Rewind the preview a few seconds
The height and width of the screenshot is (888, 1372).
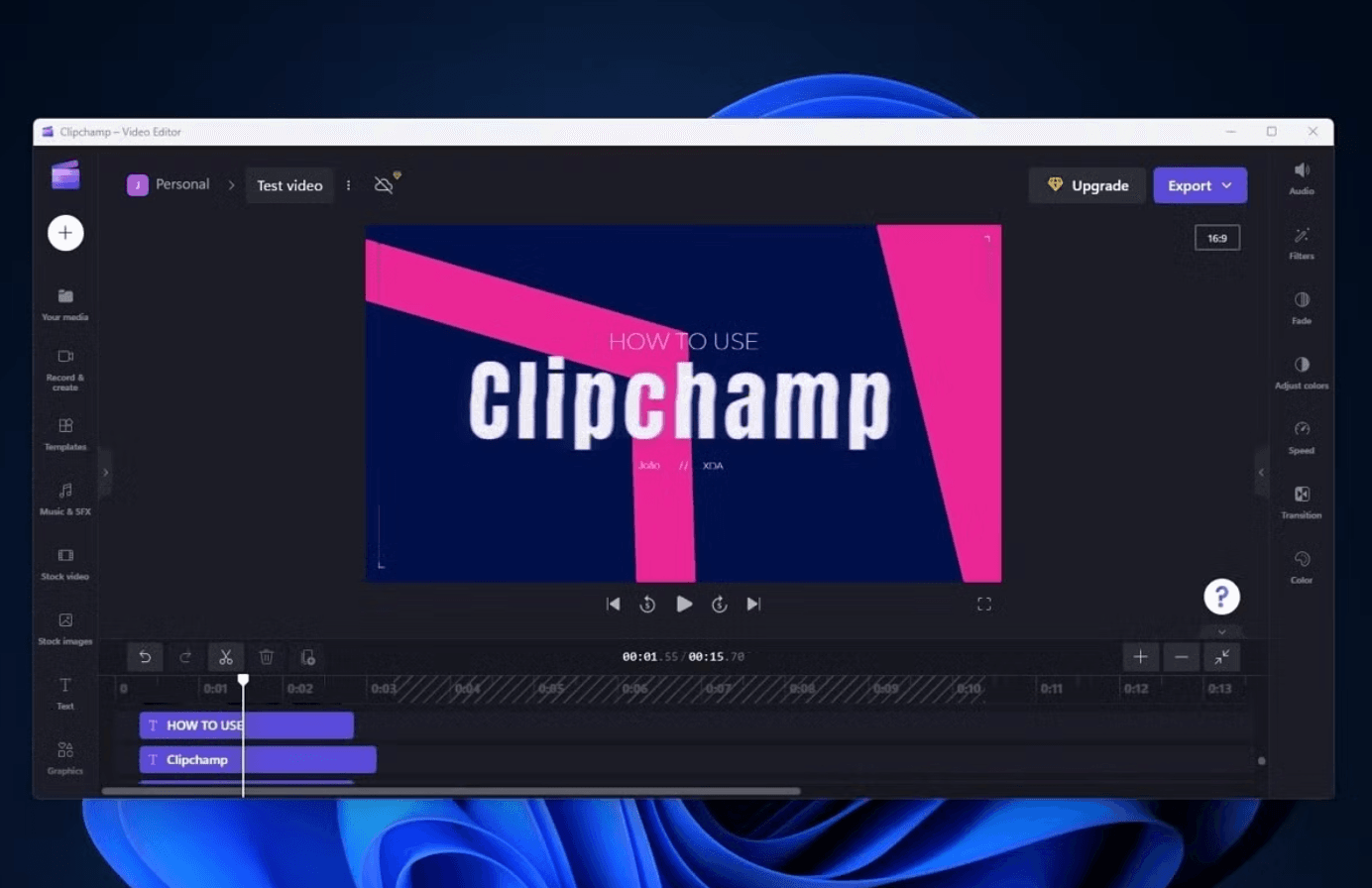[647, 604]
